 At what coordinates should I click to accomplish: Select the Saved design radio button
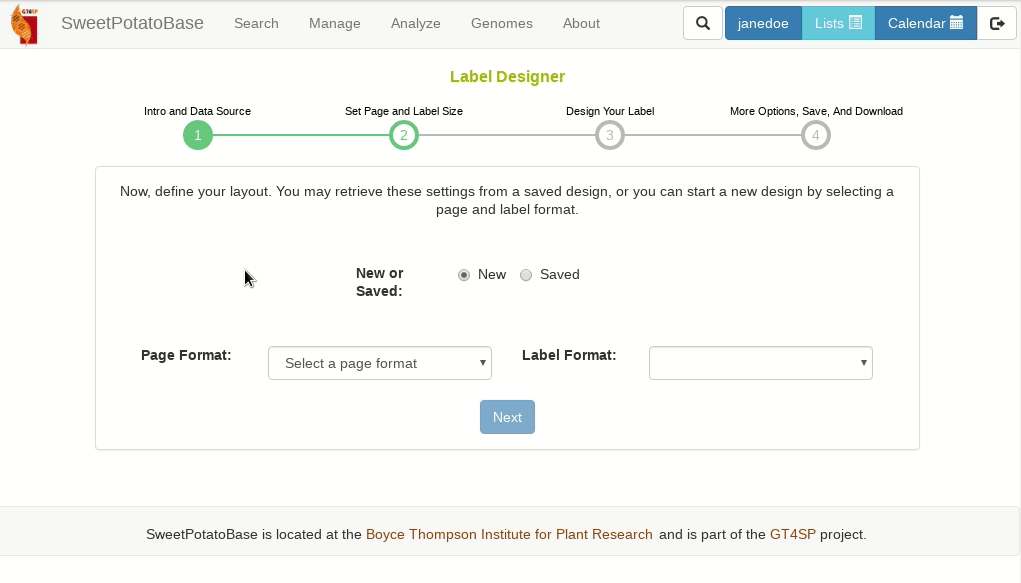click(526, 274)
